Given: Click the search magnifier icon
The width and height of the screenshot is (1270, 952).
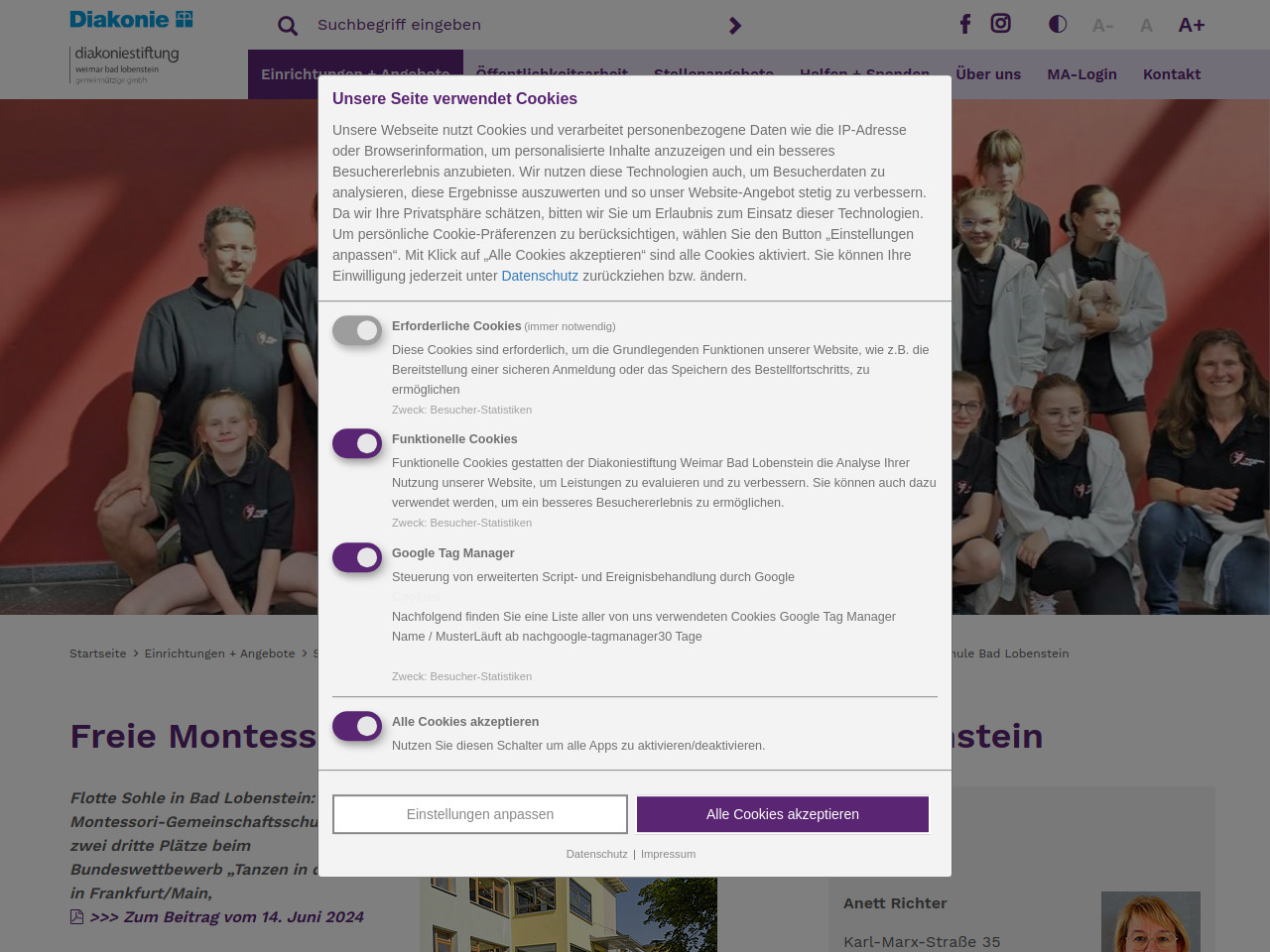Looking at the screenshot, I should [x=288, y=26].
